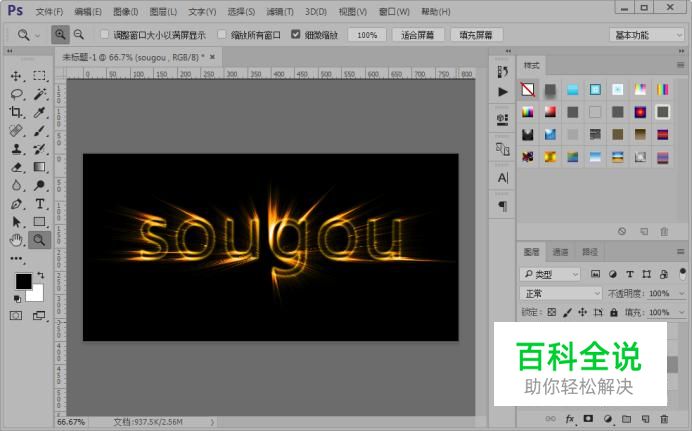The width and height of the screenshot is (692, 431).
Task: Select the Brush tool
Action: pyautogui.click(x=39, y=131)
